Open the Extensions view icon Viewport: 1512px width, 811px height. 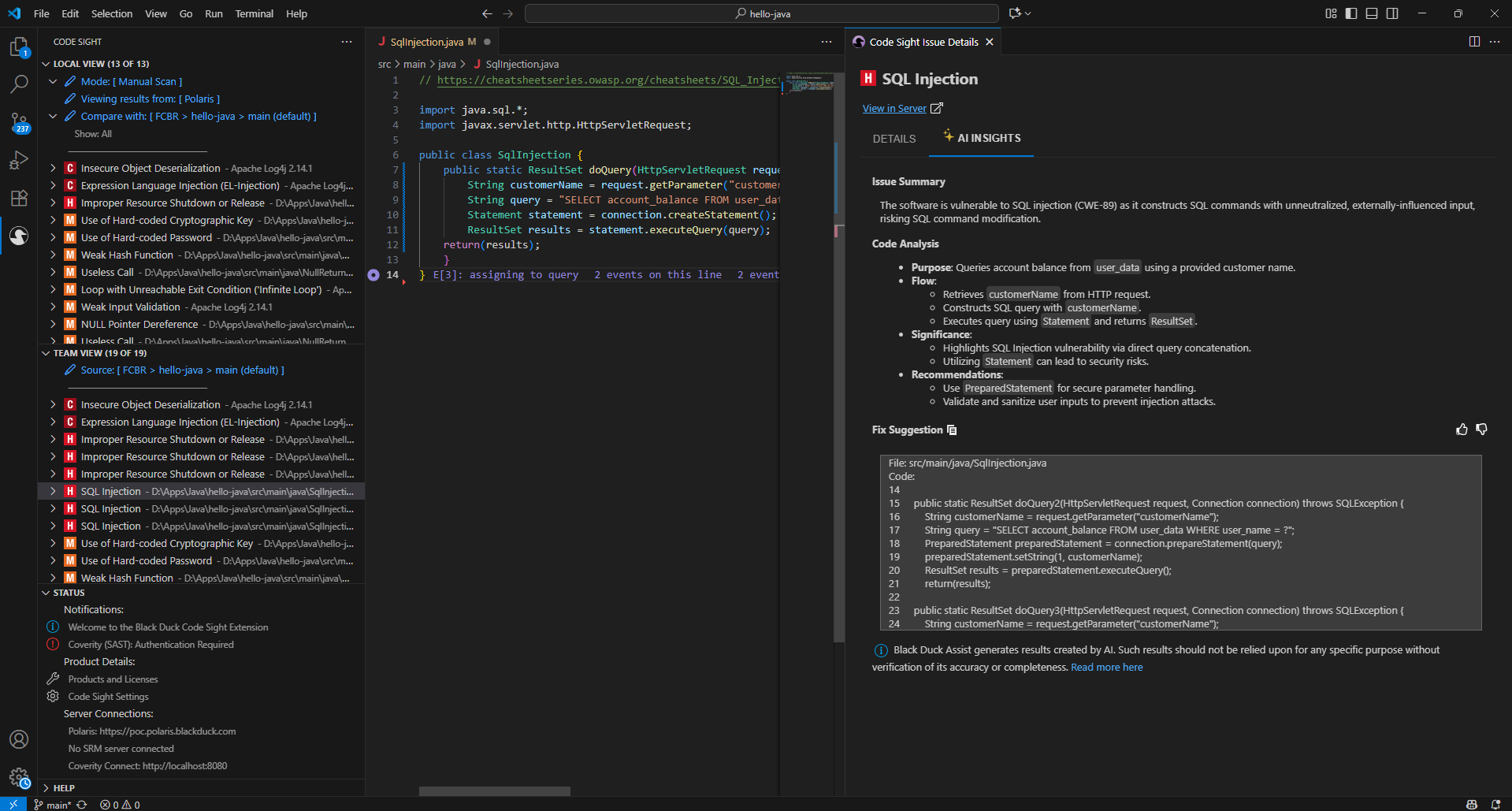pyautogui.click(x=19, y=198)
